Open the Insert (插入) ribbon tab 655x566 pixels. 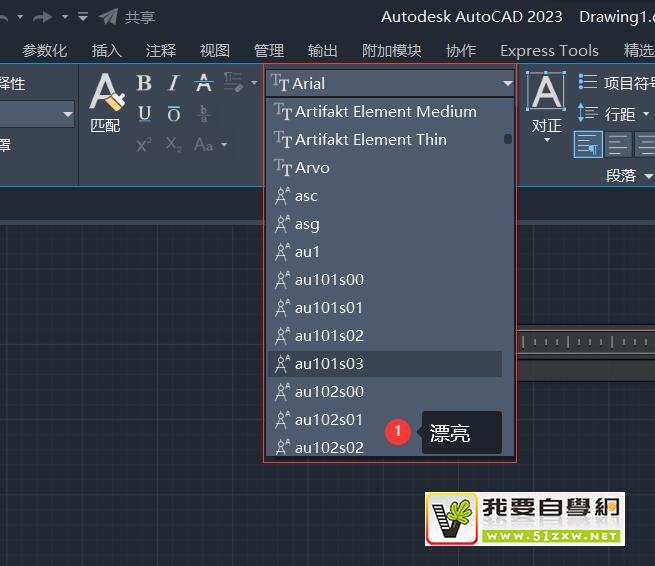tap(107, 51)
